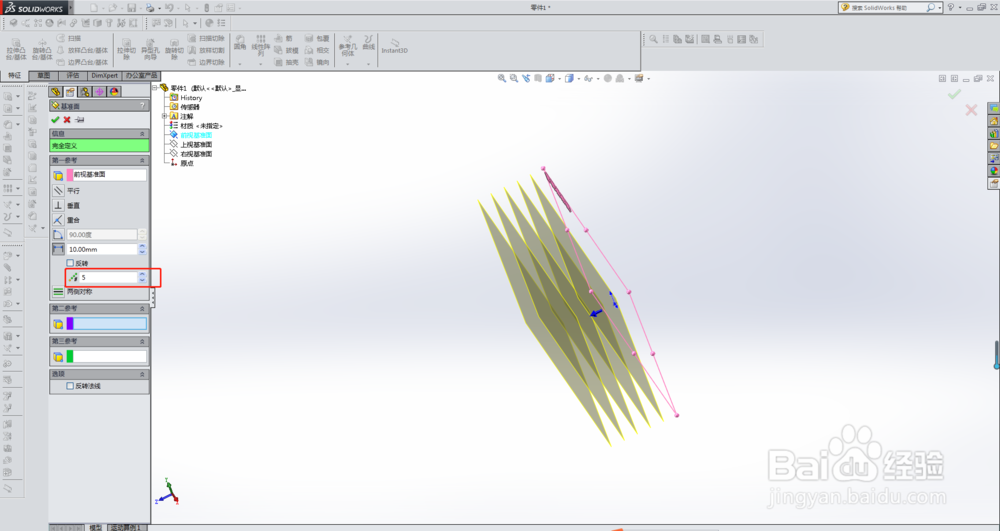This screenshot has height=531, width=1000.
Task: Switch to the DimXpert tab
Action: click(105, 76)
